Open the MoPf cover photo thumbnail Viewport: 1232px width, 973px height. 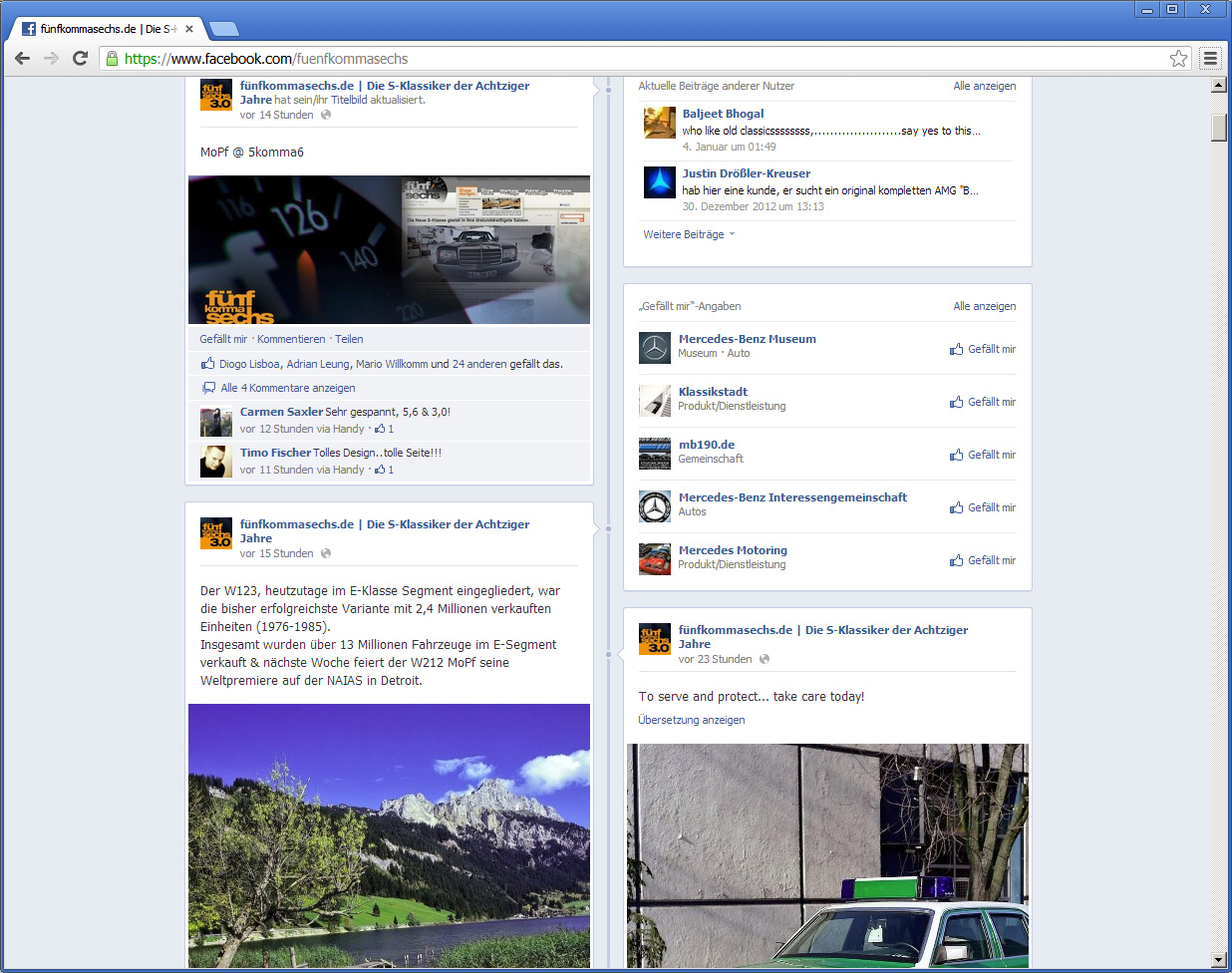[x=389, y=249]
